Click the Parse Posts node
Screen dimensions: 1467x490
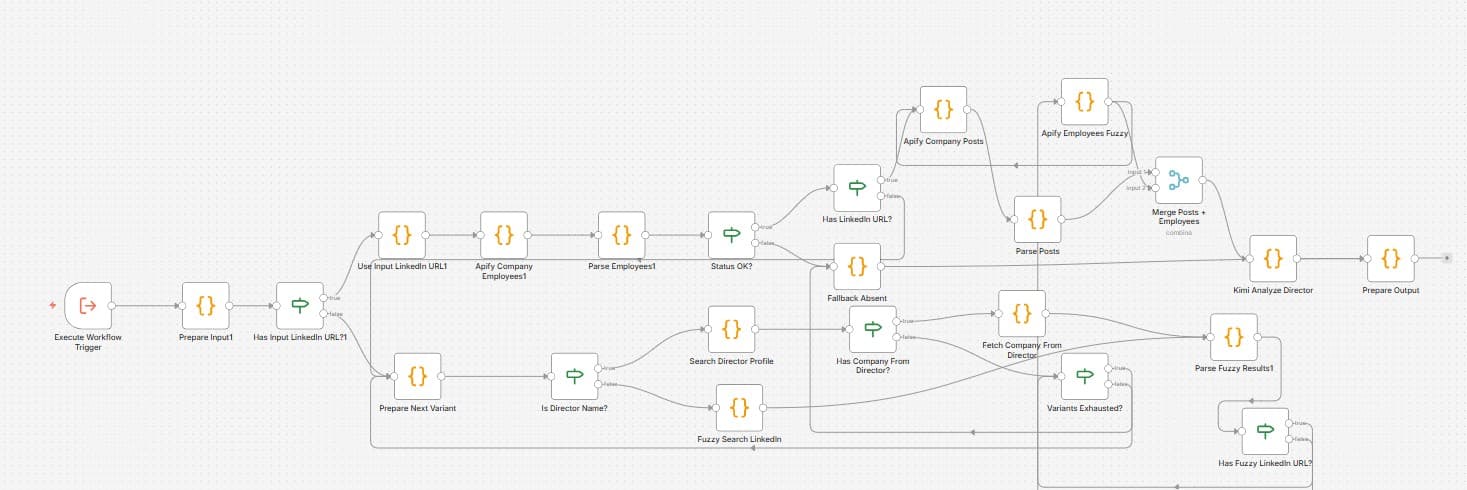(x=1037, y=219)
